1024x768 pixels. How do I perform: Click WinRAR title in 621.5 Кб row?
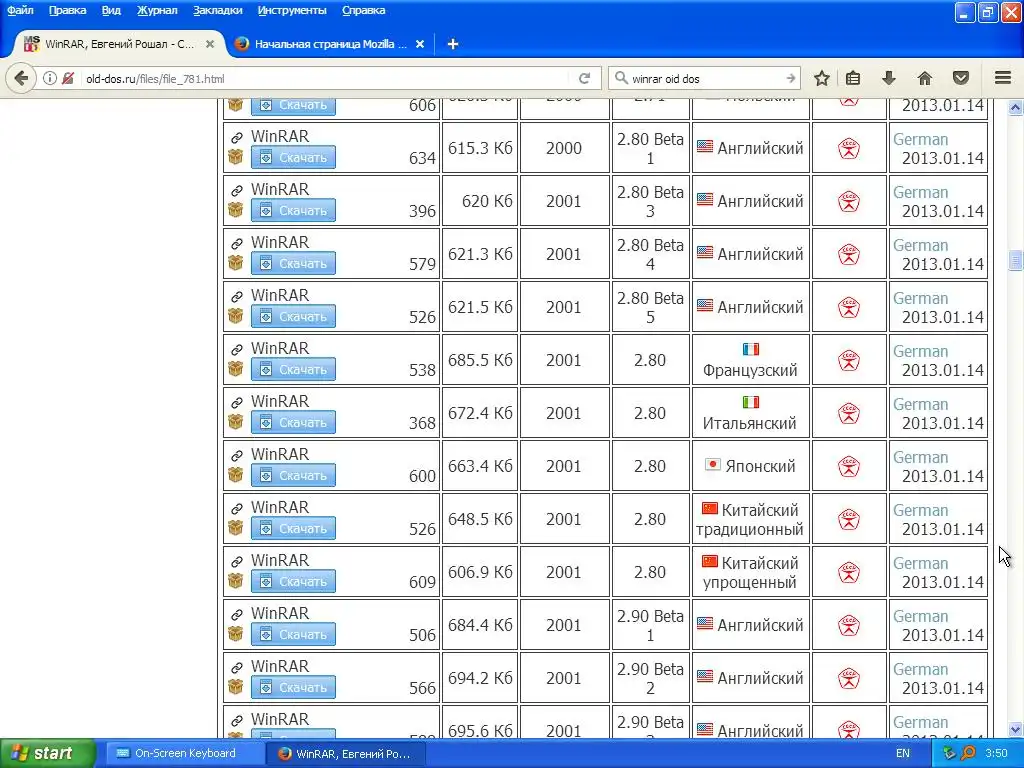click(280, 295)
